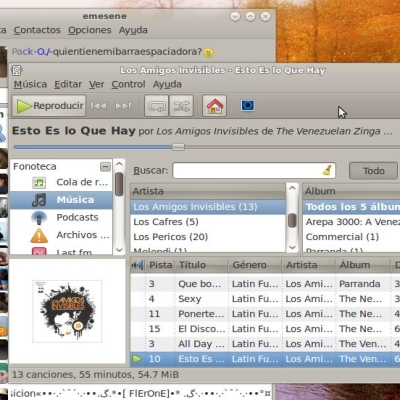Minimize the emesene window
Image resolution: width=400 pixels, height=400 pixels.
[235, 16]
